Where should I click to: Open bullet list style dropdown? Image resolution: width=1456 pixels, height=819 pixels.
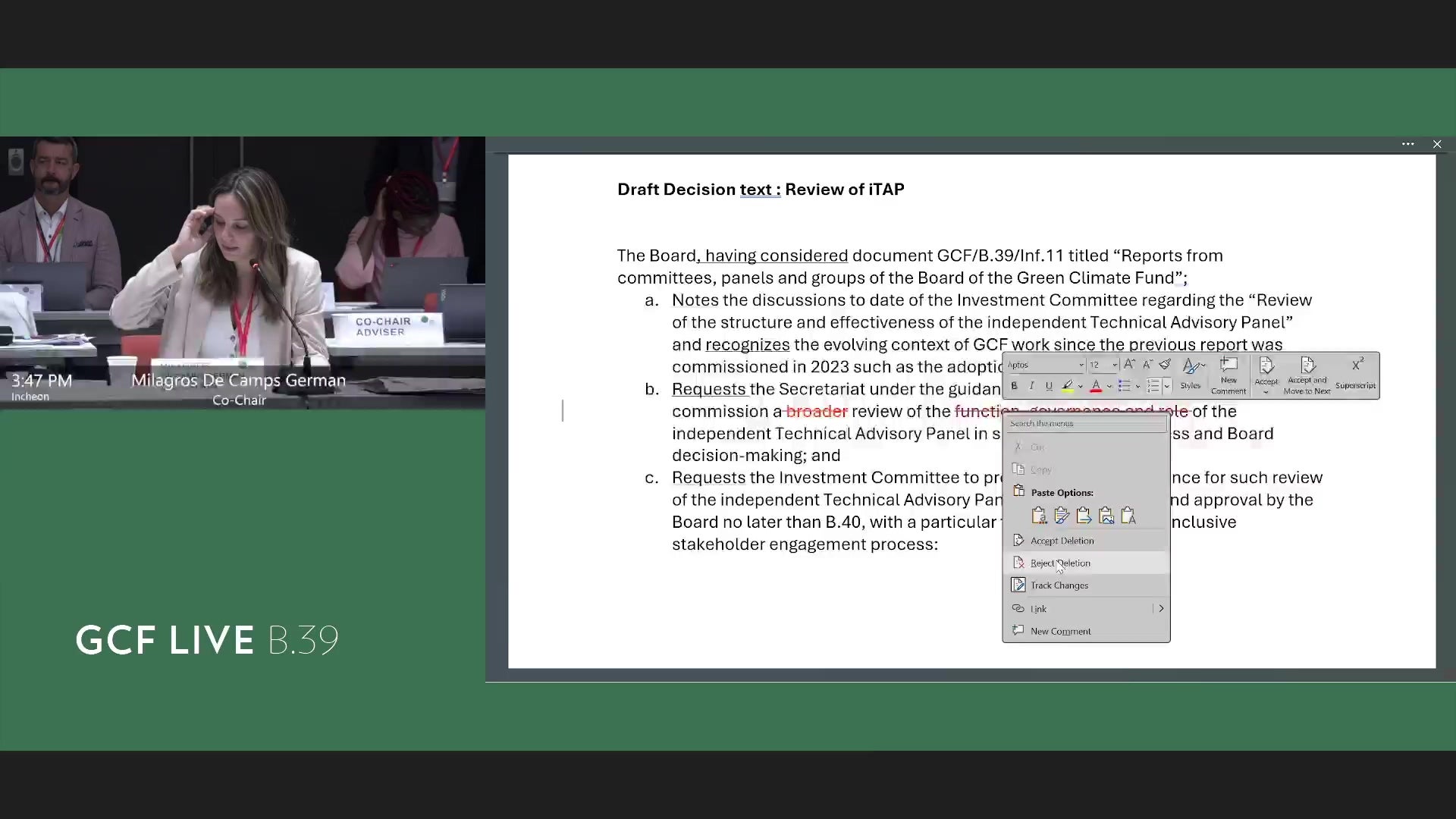click(1137, 386)
